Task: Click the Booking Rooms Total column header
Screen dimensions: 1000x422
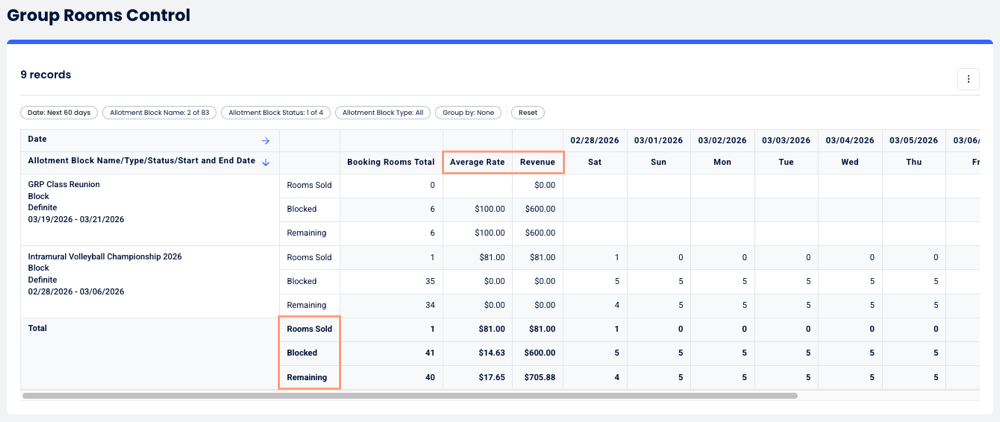Action: [390, 162]
